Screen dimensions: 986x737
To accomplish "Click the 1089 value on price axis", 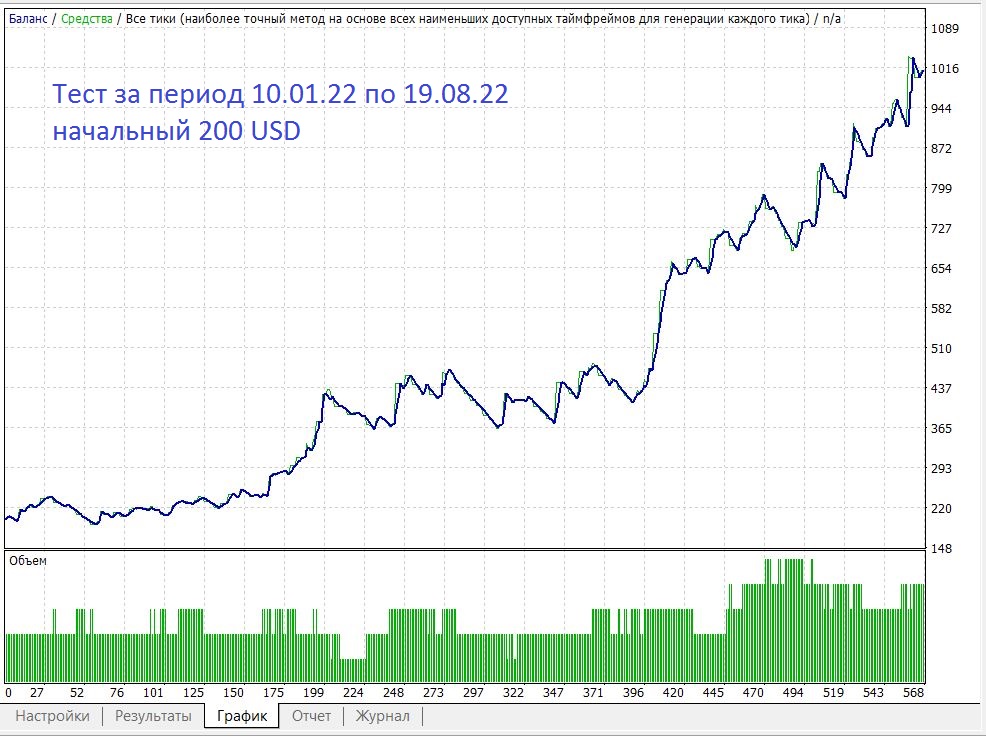I will pos(944,28).
